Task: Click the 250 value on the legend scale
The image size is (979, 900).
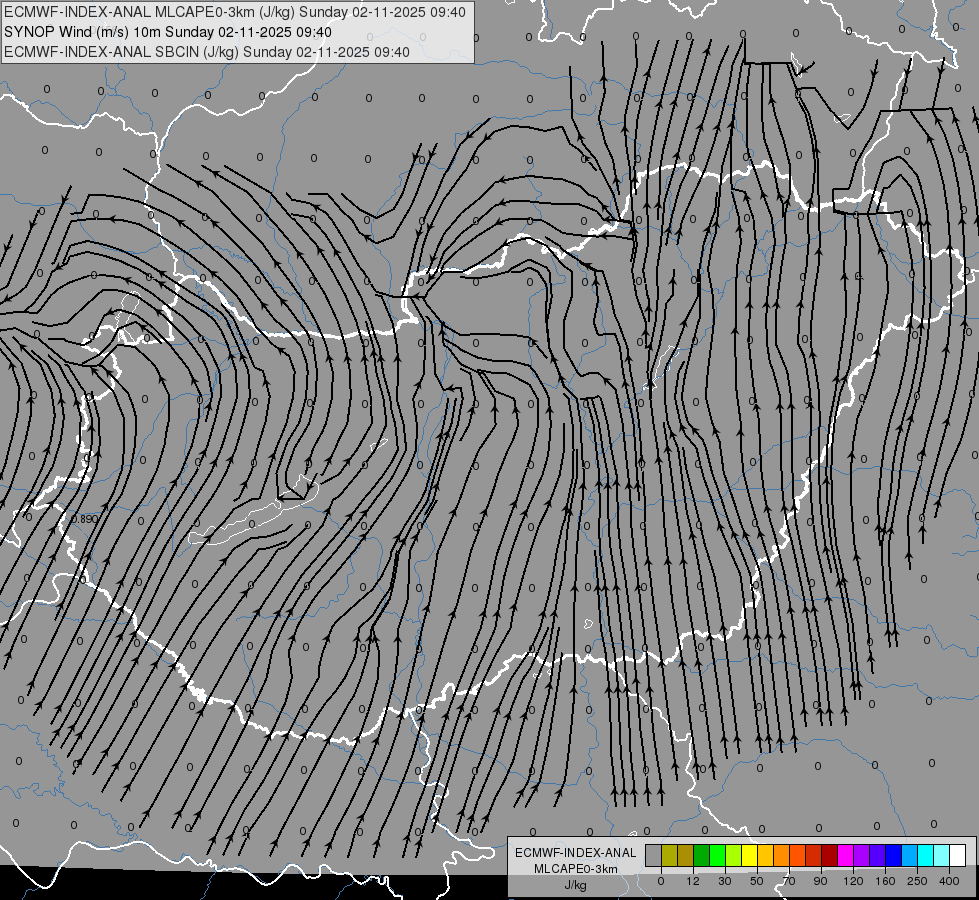Action: pyautogui.click(x=917, y=881)
